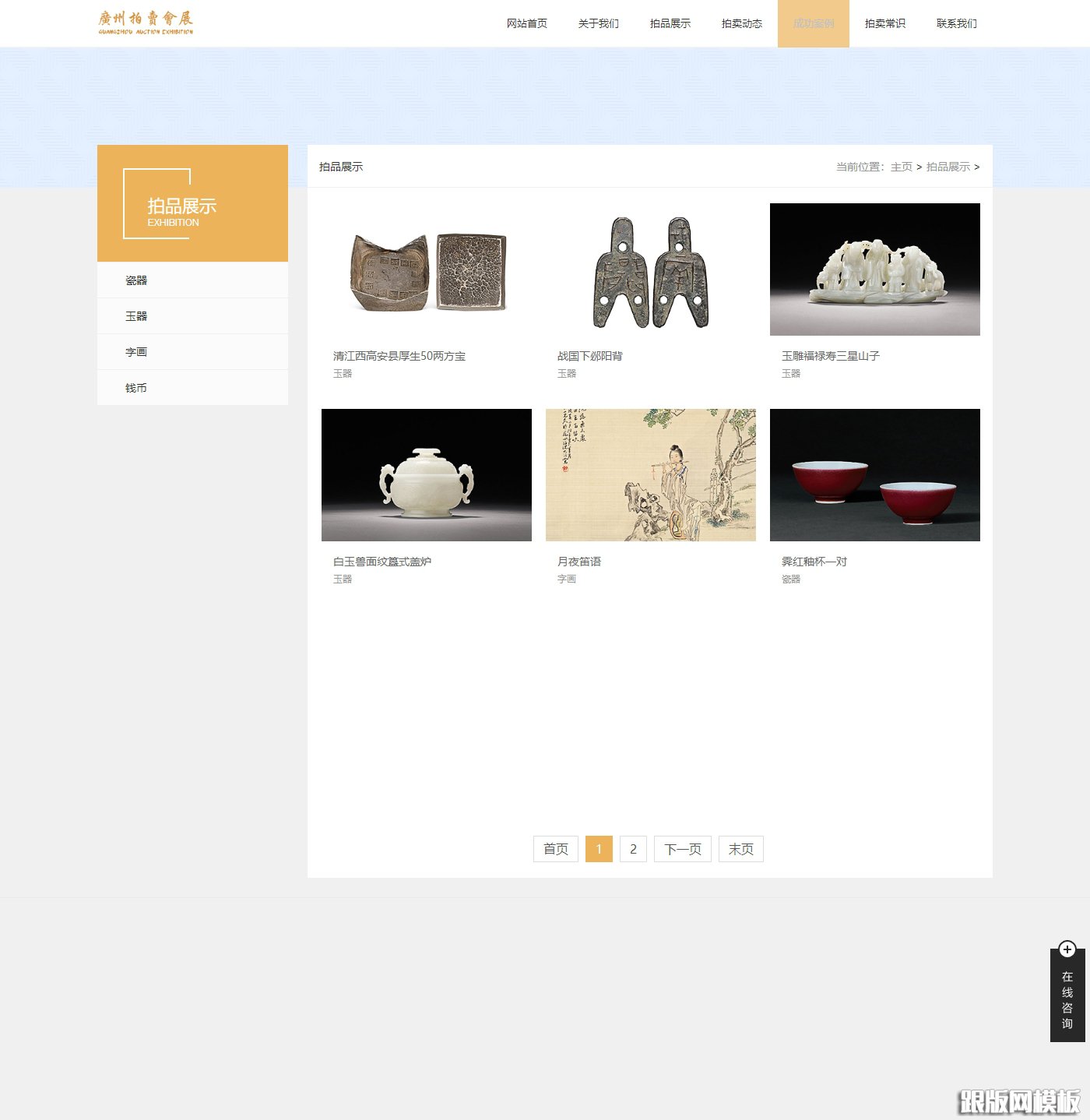Open the silver ingot 方宝 thumbnail
The width and height of the screenshot is (1090, 1120).
pyautogui.click(x=427, y=269)
